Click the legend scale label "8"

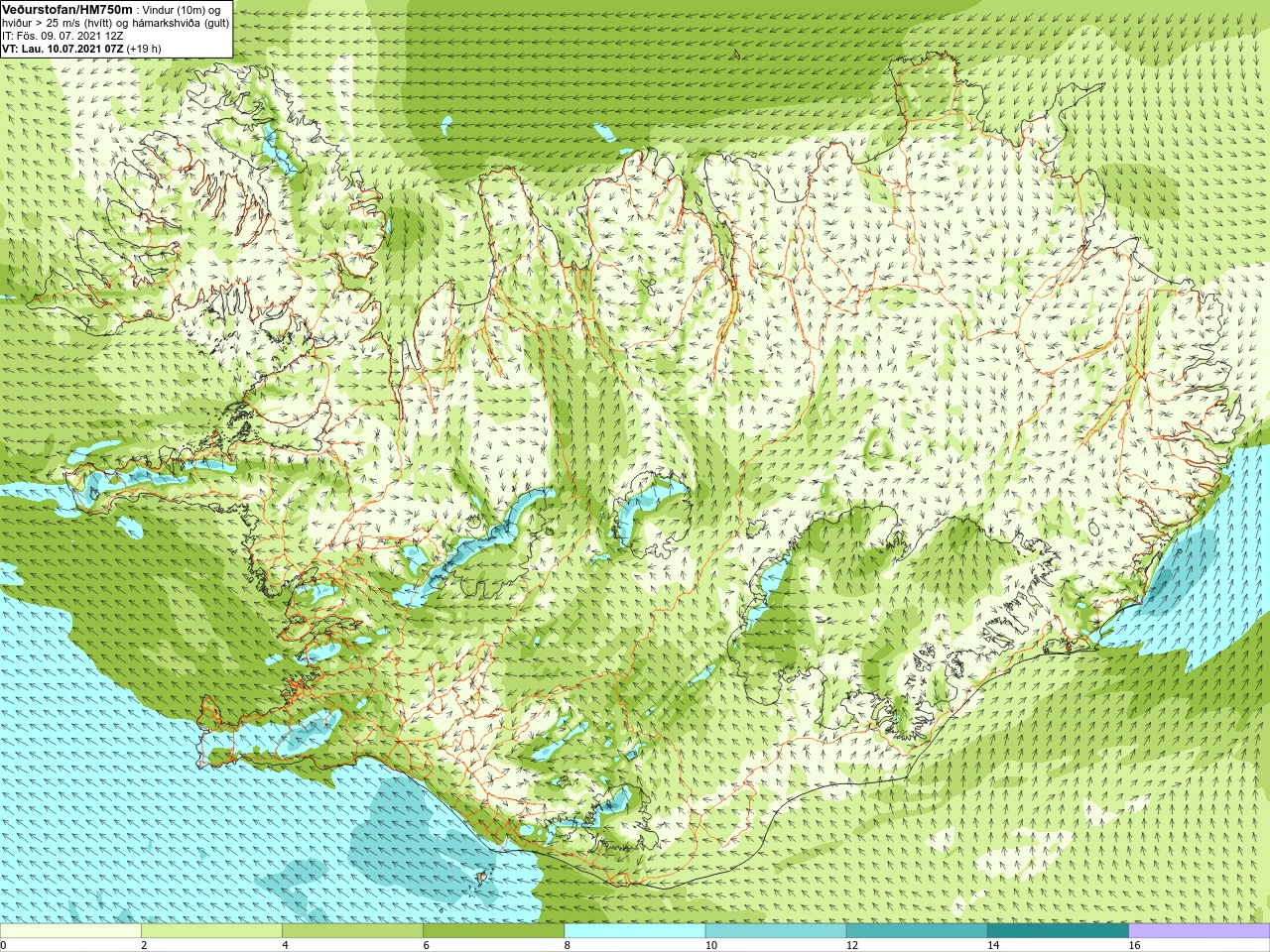[567, 945]
